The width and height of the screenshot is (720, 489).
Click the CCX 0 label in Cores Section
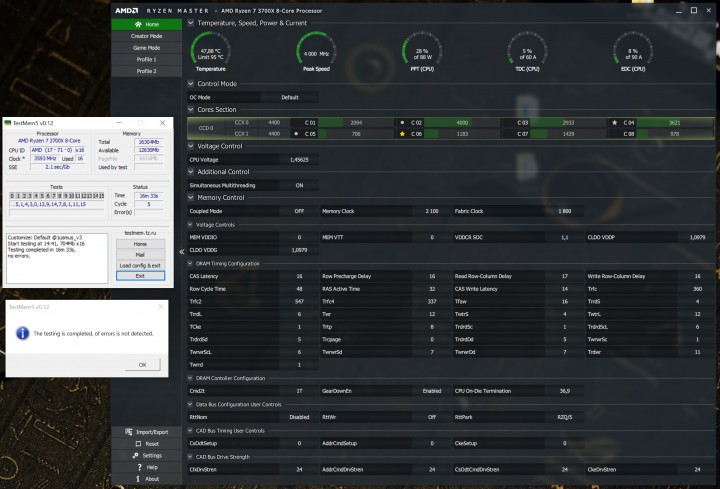click(x=242, y=123)
